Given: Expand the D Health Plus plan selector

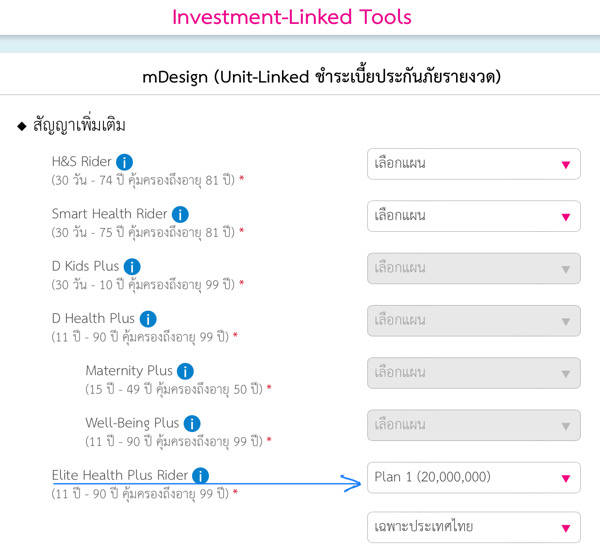Looking at the screenshot, I should (473, 321).
